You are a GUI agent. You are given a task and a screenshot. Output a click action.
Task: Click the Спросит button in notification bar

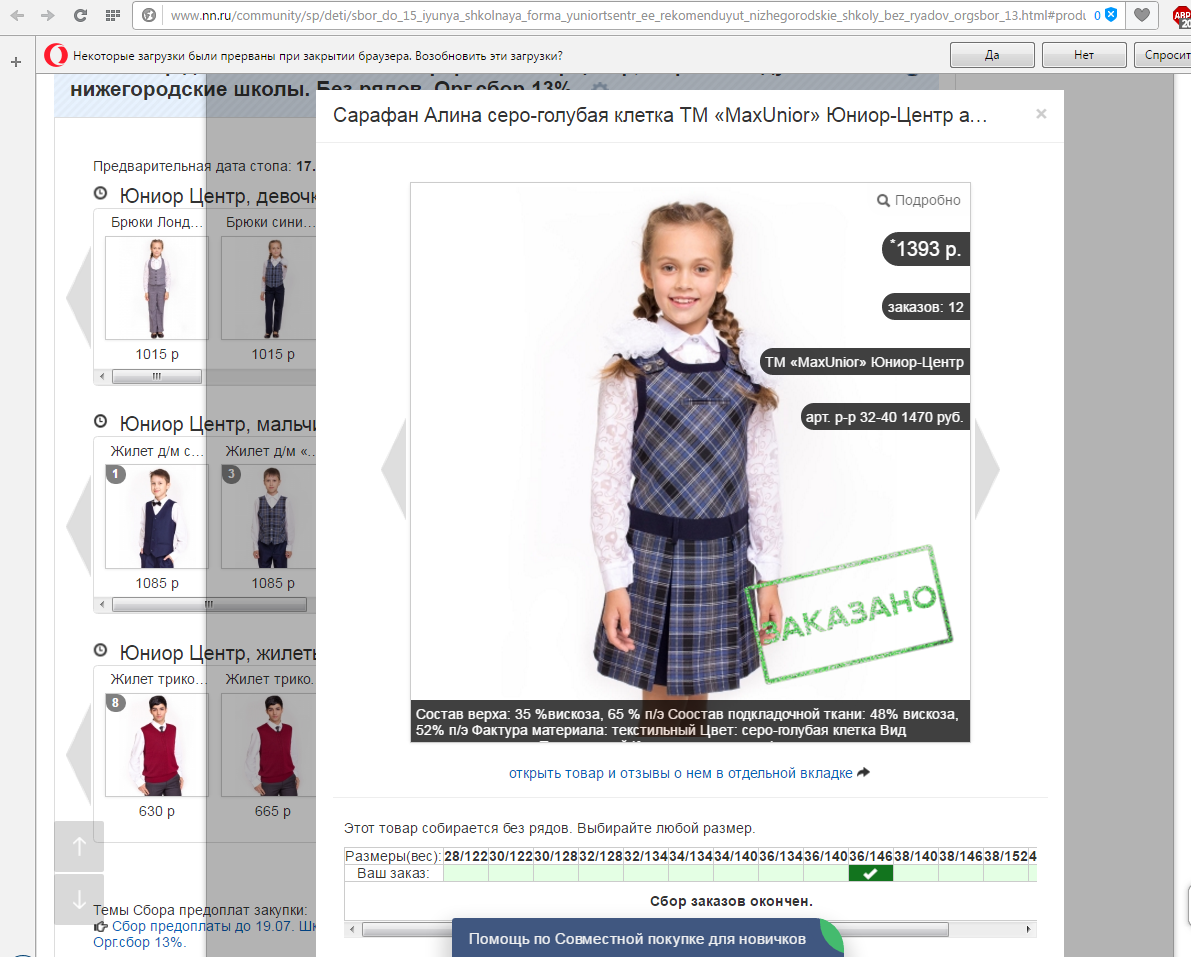click(x=1163, y=55)
